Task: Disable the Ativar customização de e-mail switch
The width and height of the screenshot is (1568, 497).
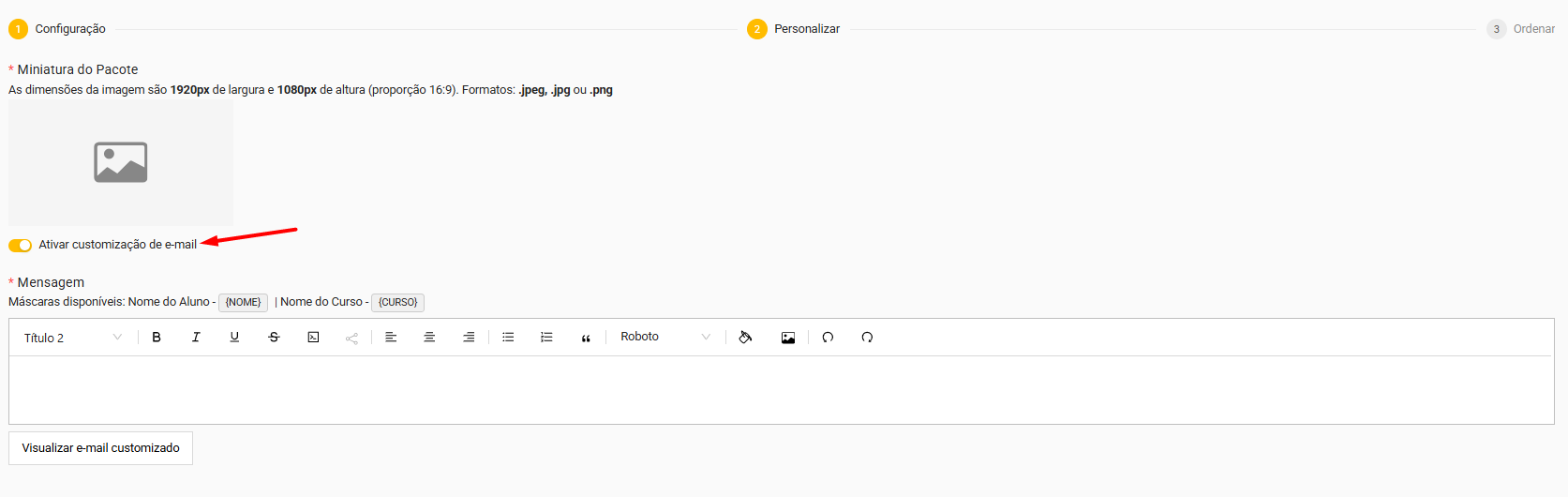Action: tap(21, 246)
